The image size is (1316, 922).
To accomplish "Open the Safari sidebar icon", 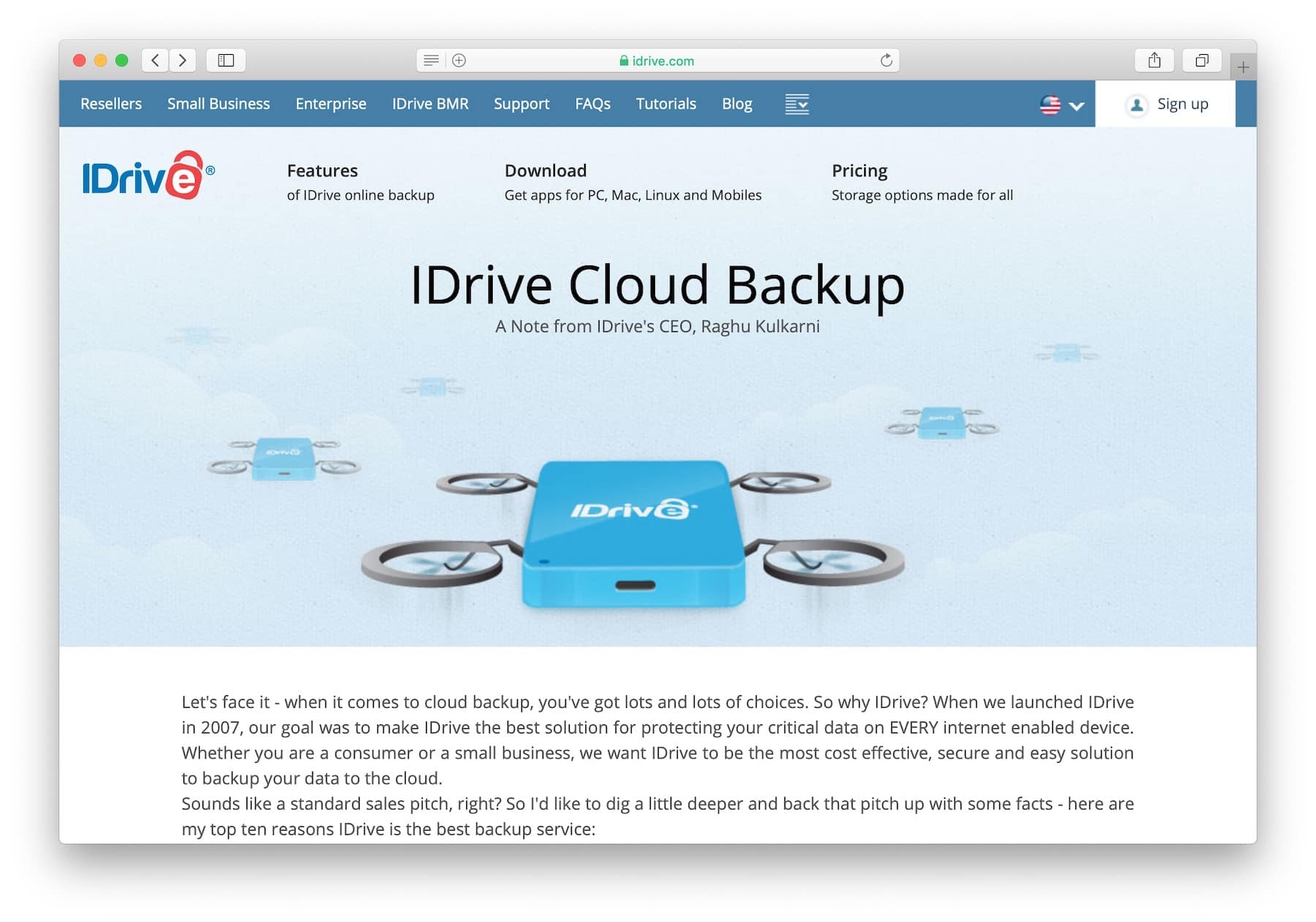I will [x=225, y=61].
